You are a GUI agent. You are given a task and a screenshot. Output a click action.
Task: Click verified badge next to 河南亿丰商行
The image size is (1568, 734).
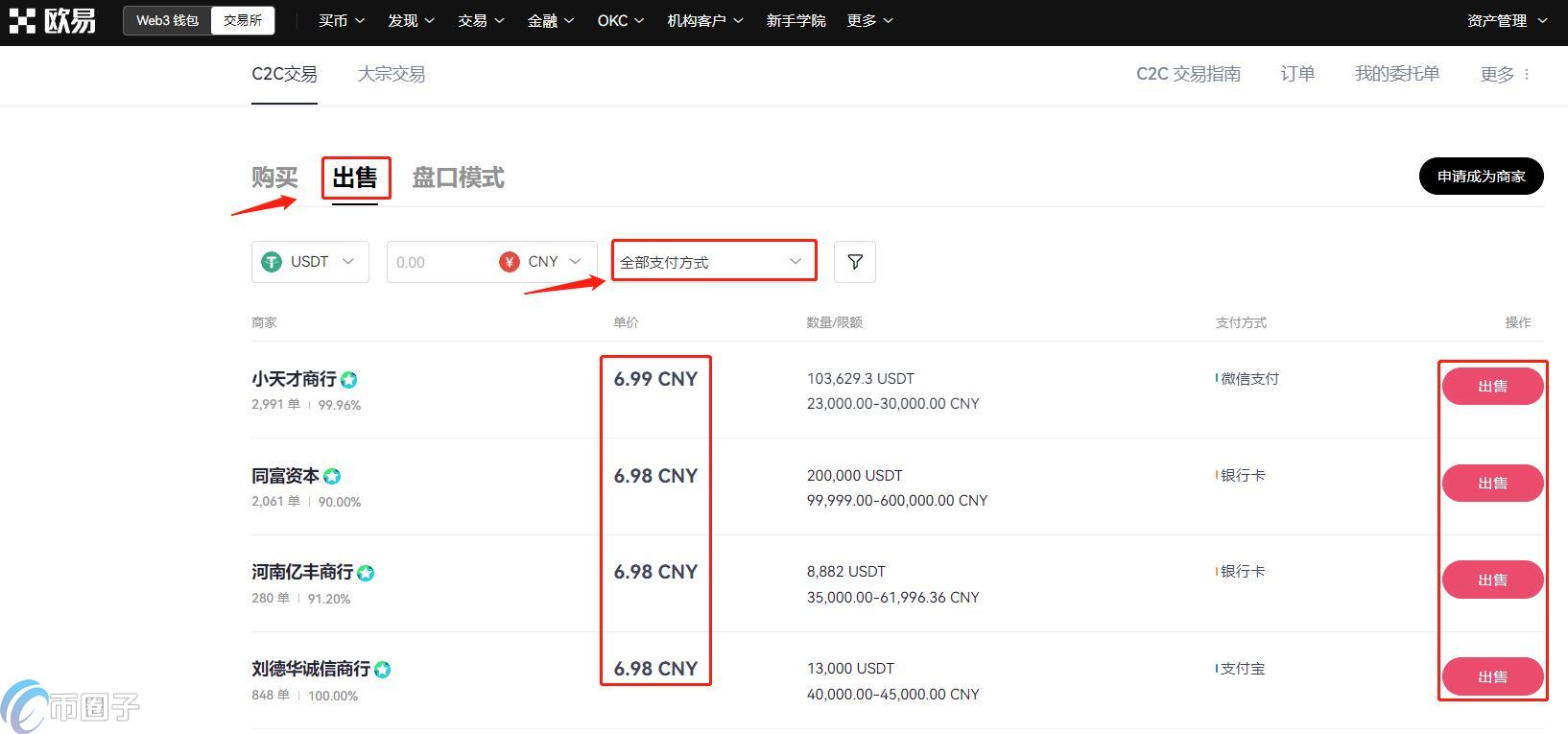click(x=366, y=573)
